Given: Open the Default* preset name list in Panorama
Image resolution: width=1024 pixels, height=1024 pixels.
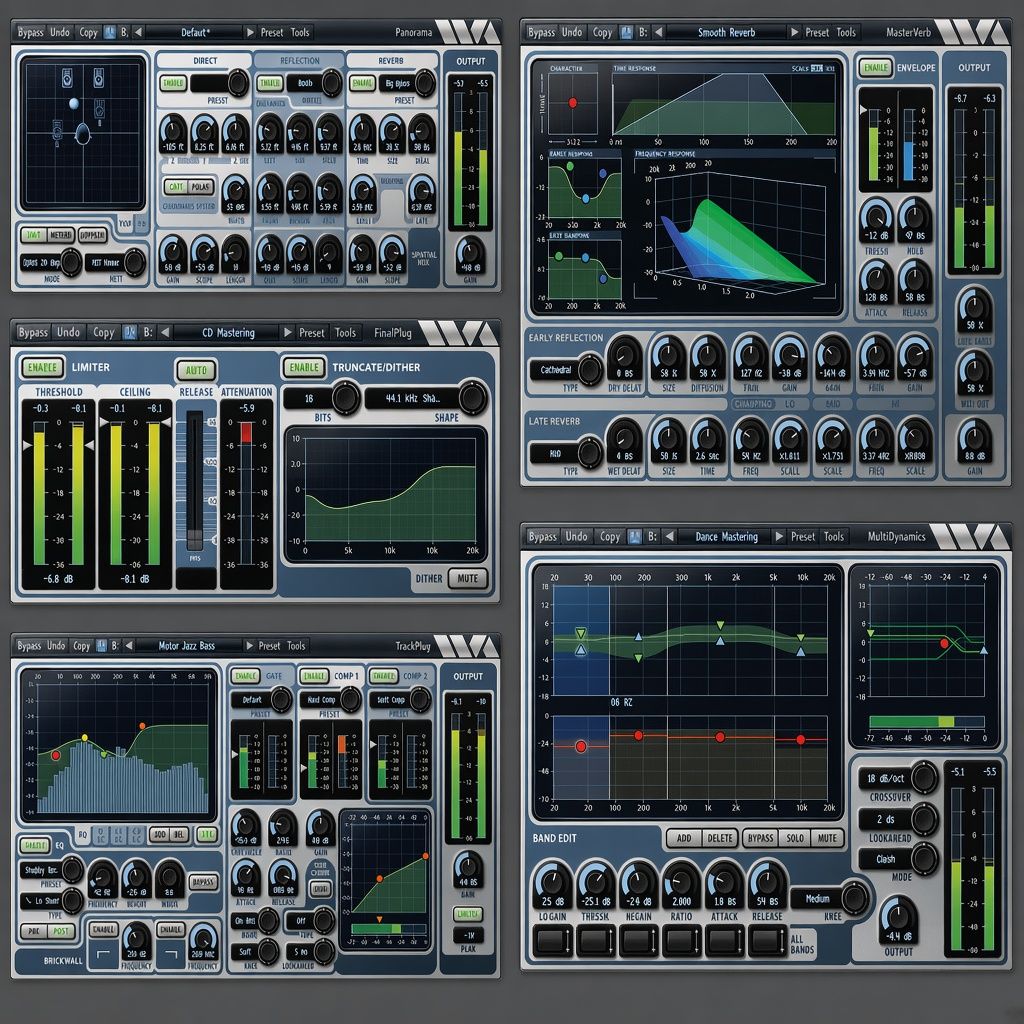Looking at the screenshot, I should [x=194, y=32].
